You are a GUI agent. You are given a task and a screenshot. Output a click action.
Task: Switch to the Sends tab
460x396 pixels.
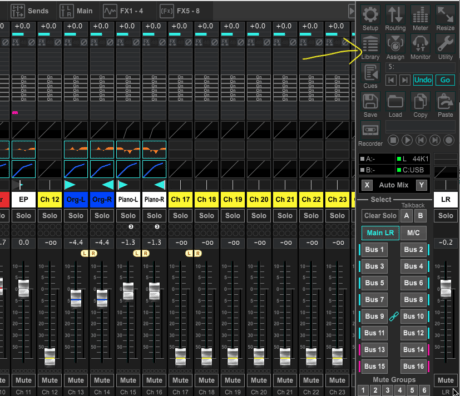(x=29, y=11)
